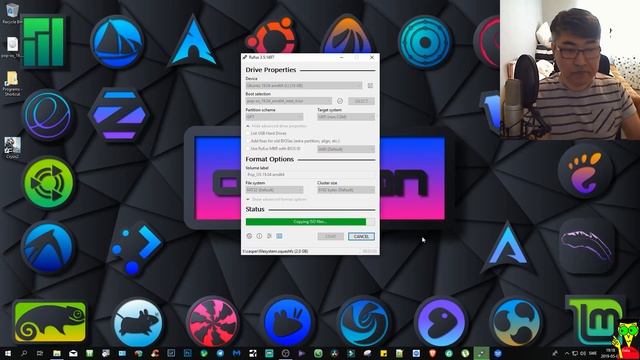Open the BIOS ID dropdown
This screenshot has height=360, width=640.
click(x=346, y=149)
